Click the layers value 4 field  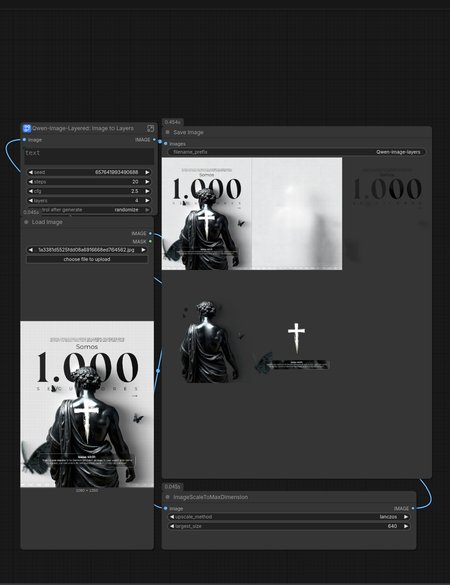tap(89, 200)
